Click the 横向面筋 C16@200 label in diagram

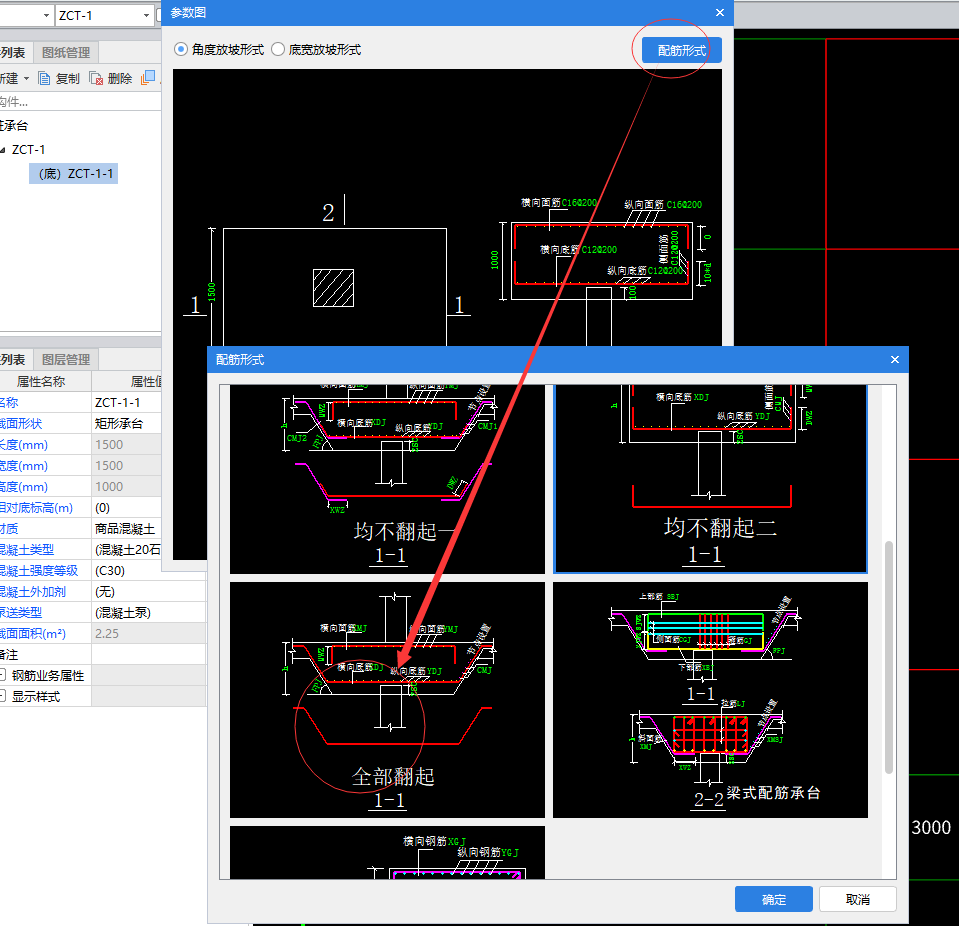(558, 202)
